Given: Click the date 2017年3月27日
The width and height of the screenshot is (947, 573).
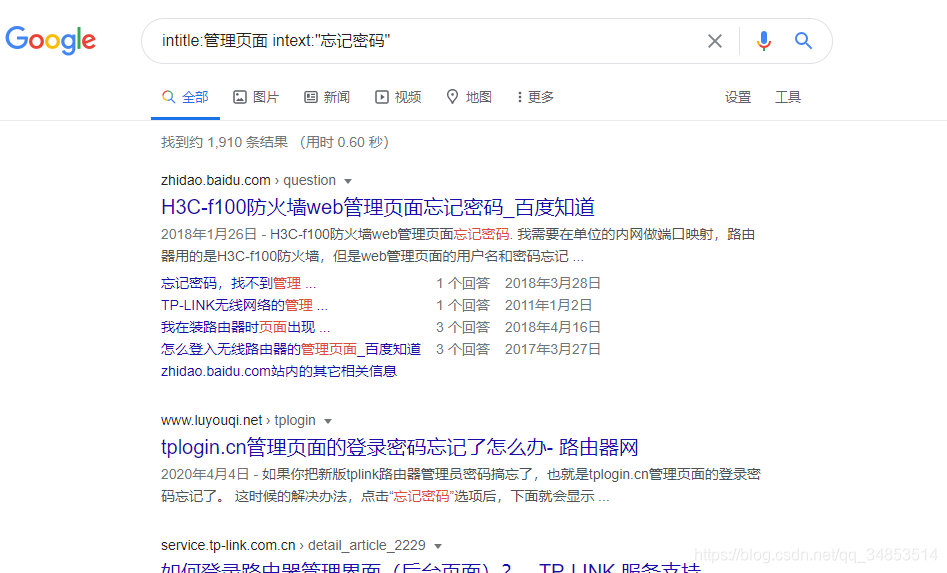Looking at the screenshot, I should click(x=553, y=349).
